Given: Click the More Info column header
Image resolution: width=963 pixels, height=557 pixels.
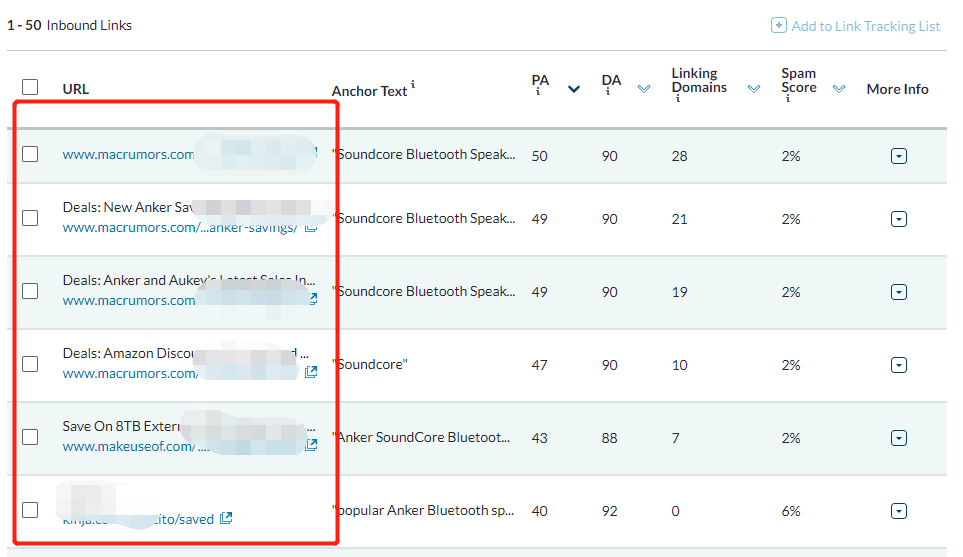Looking at the screenshot, I should click(897, 89).
